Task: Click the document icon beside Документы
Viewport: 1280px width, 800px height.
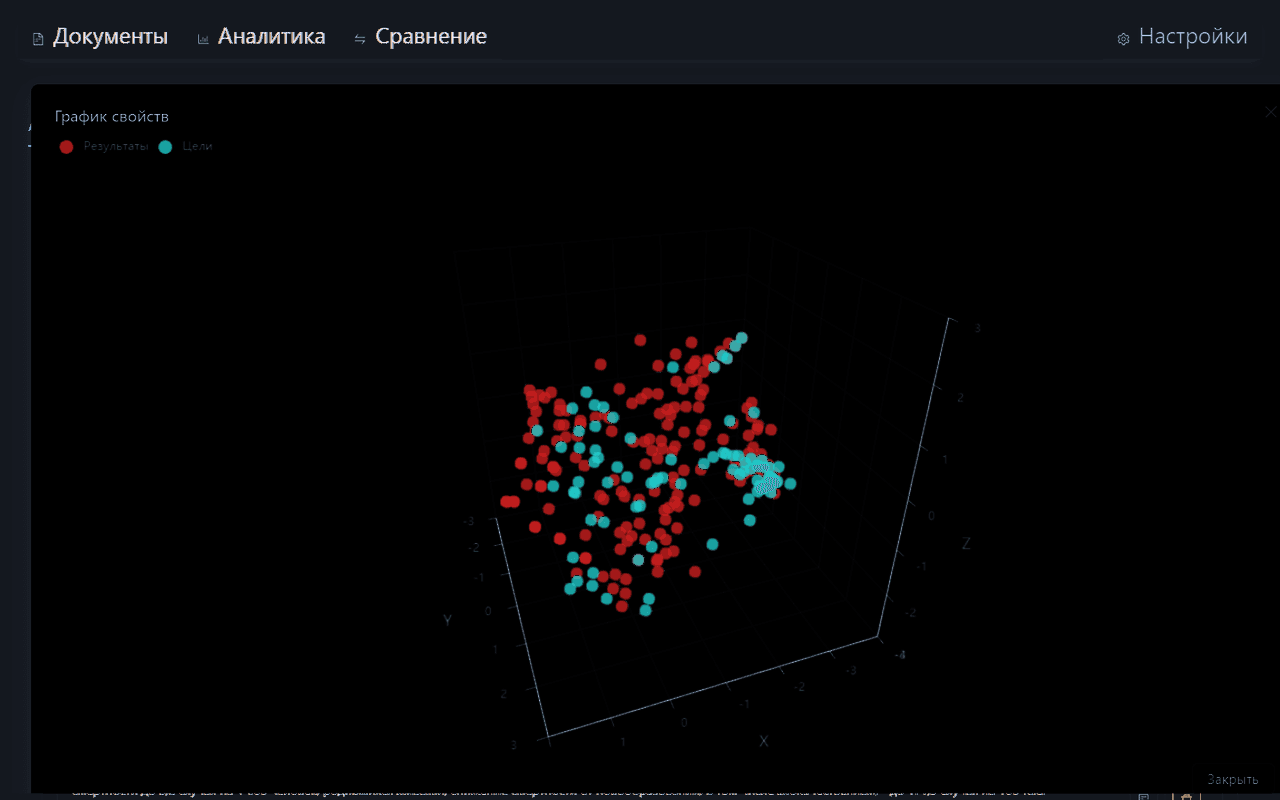Action: [39, 39]
